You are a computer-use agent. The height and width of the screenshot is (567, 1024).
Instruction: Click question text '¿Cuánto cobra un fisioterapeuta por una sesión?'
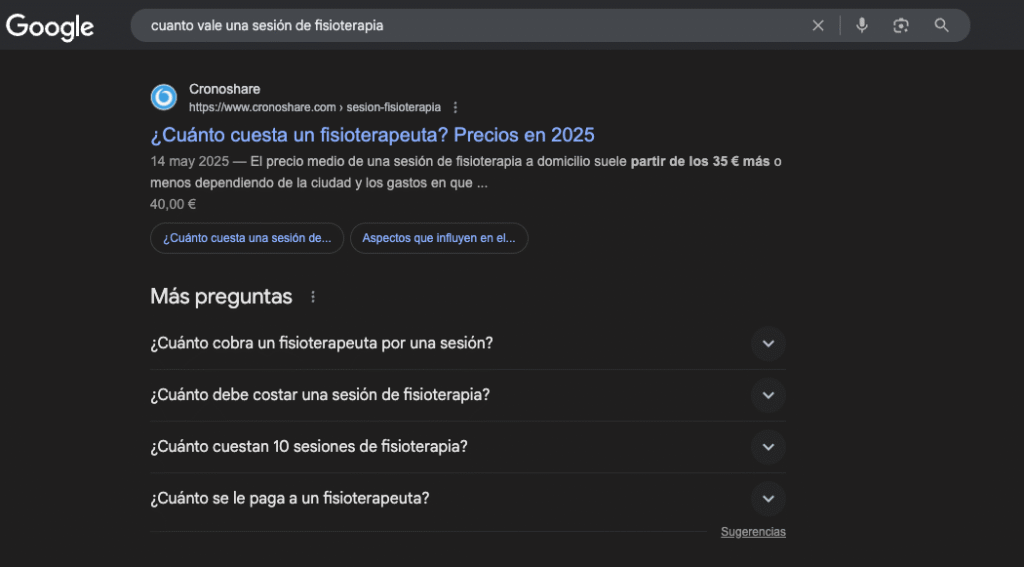coord(321,343)
